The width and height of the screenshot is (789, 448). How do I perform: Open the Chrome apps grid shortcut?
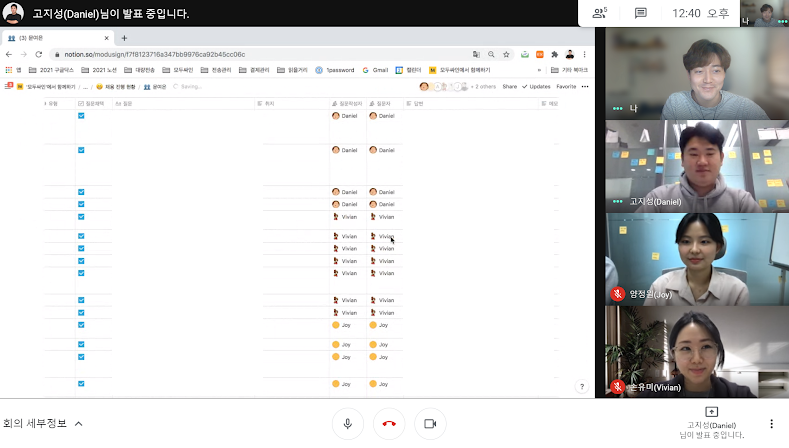point(9,70)
